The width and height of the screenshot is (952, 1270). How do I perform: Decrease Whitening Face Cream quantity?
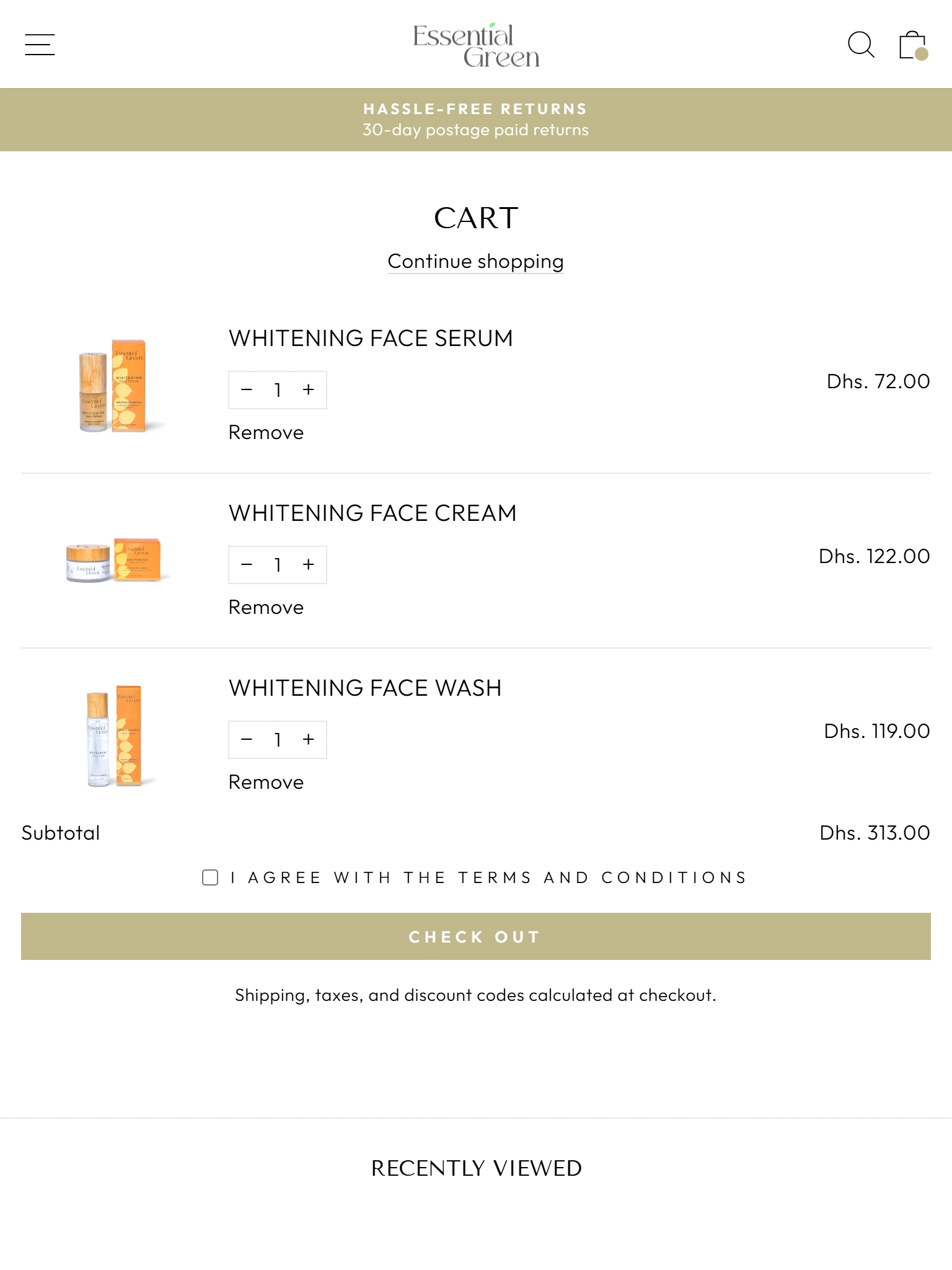(x=247, y=565)
